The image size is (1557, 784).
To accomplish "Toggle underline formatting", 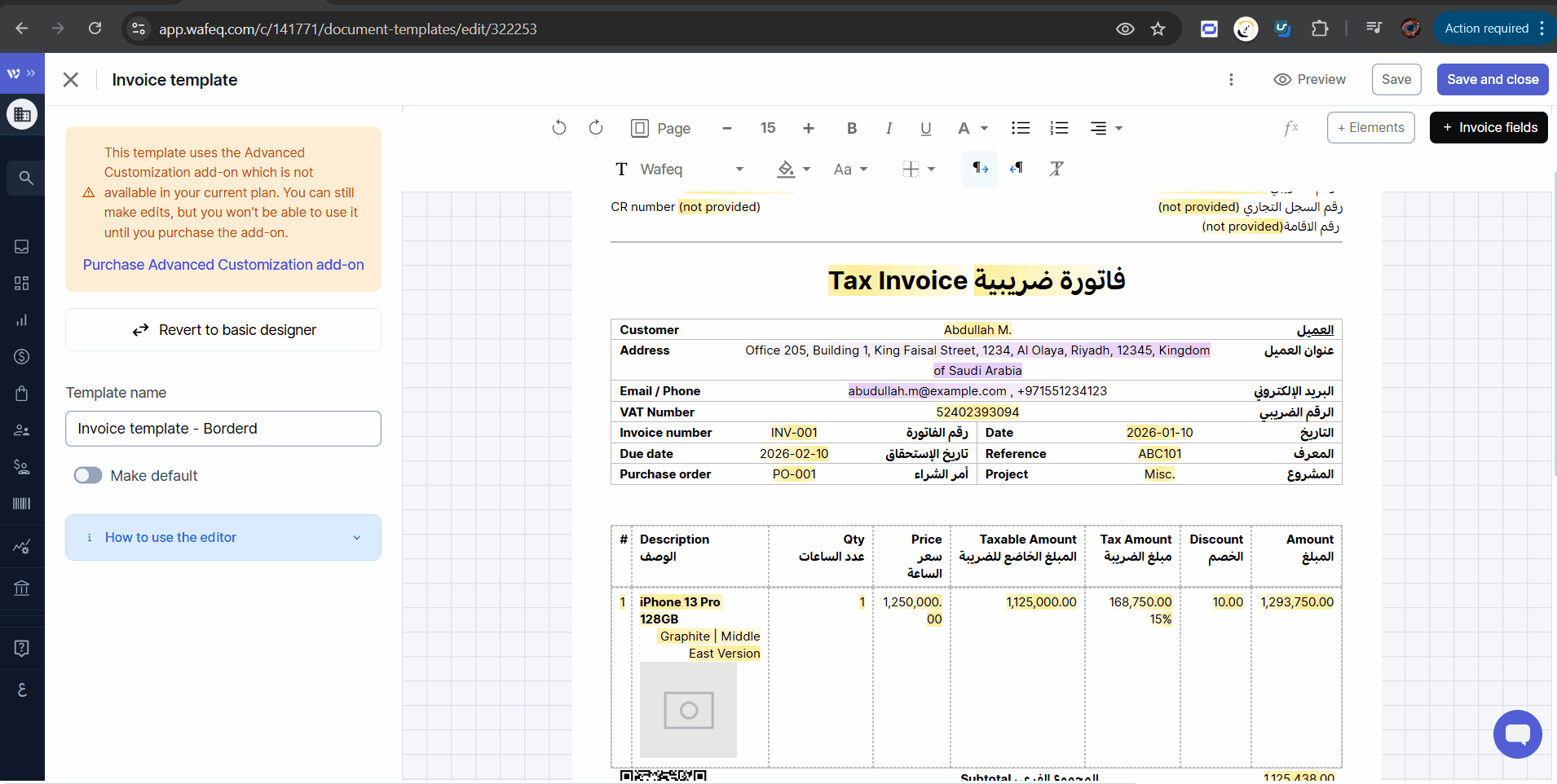I will point(926,128).
